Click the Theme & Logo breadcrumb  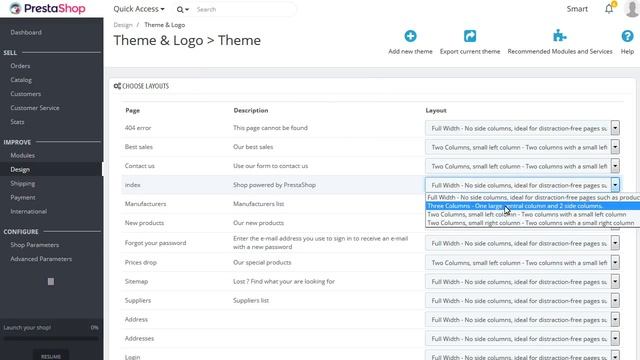click(x=164, y=25)
